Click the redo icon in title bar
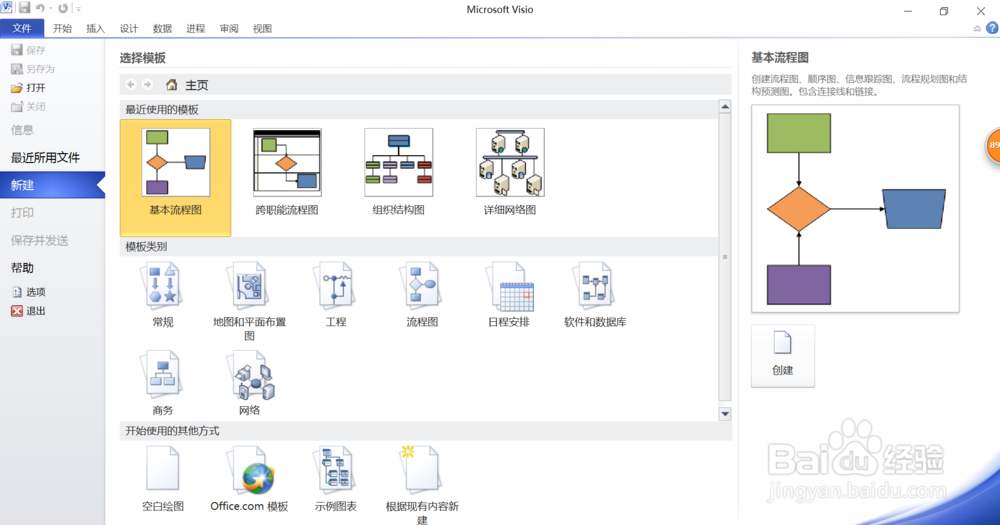Viewport: 1000px width, 525px height. [x=62, y=8]
